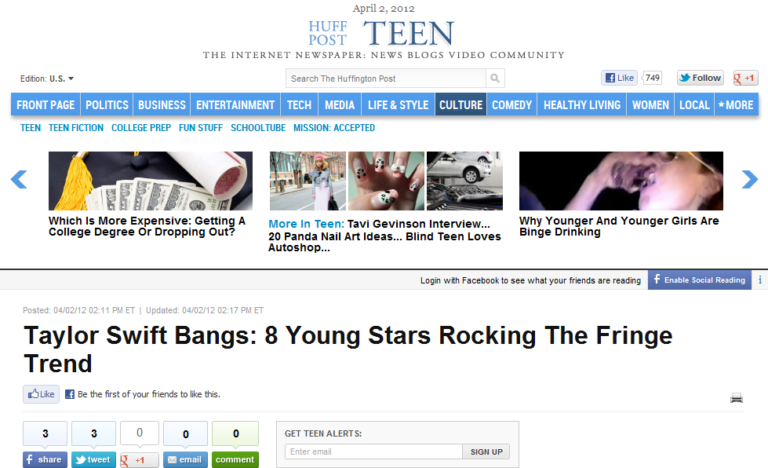Image resolution: width=768 pixels, height=468 pixels.
Task: Share article on Facebook
Action: point(45,460)
